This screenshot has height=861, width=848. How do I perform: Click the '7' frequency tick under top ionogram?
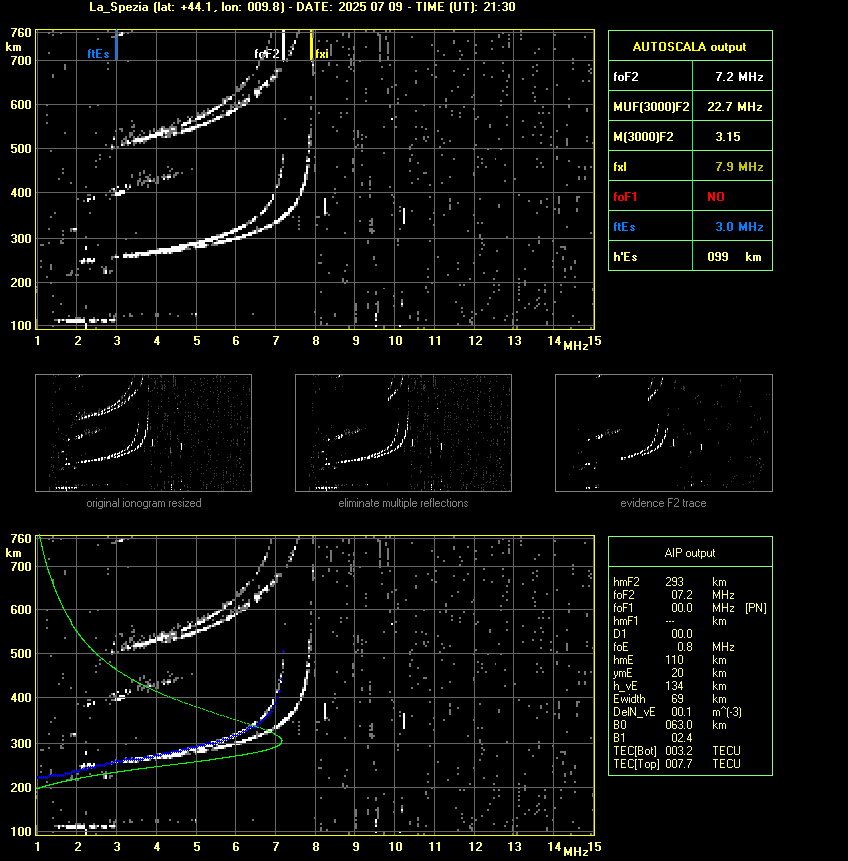click(276, 341)
